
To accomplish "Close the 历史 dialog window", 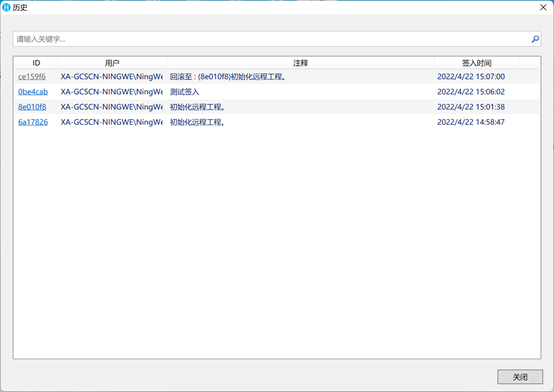I will pyautogui.click(x=543, y=7).
